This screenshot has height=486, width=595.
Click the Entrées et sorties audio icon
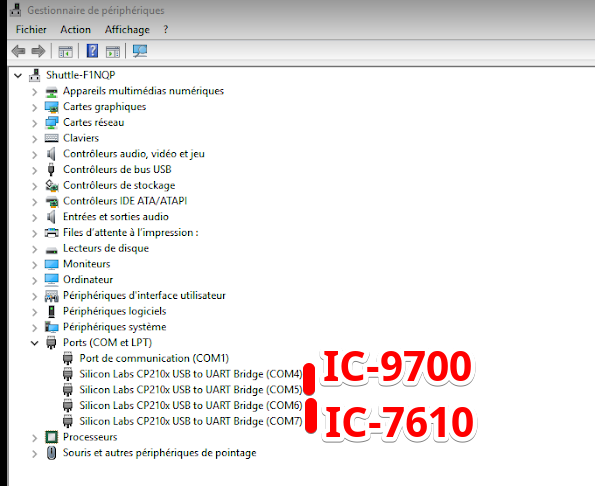51,217
